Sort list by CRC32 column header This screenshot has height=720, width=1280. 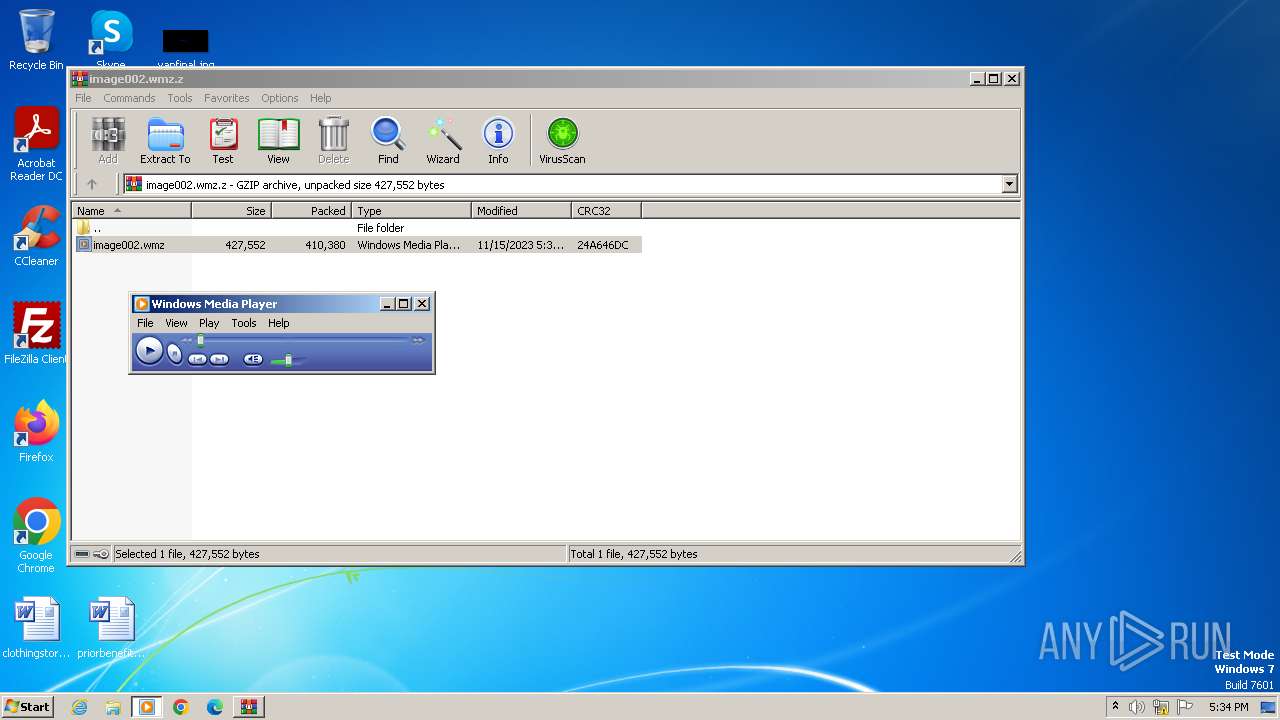tap(606, 211)
